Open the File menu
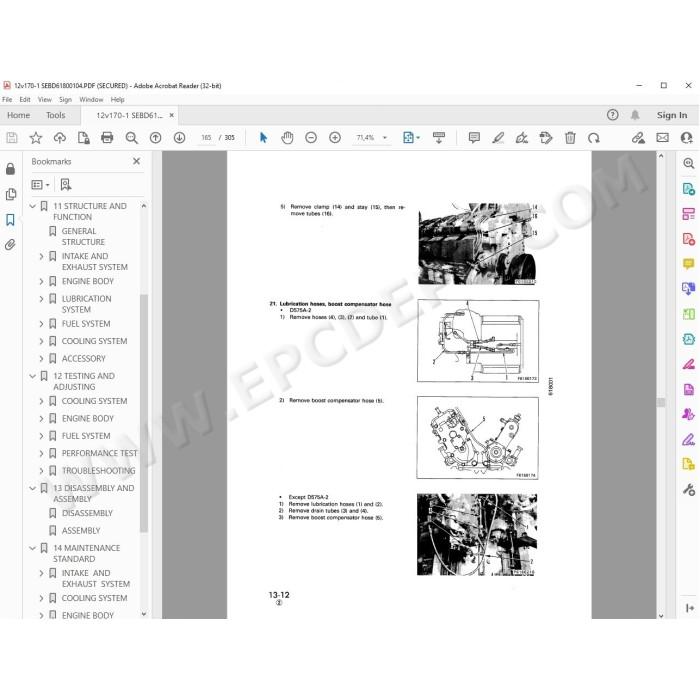The image size is (700, 700). click(7, 100)
